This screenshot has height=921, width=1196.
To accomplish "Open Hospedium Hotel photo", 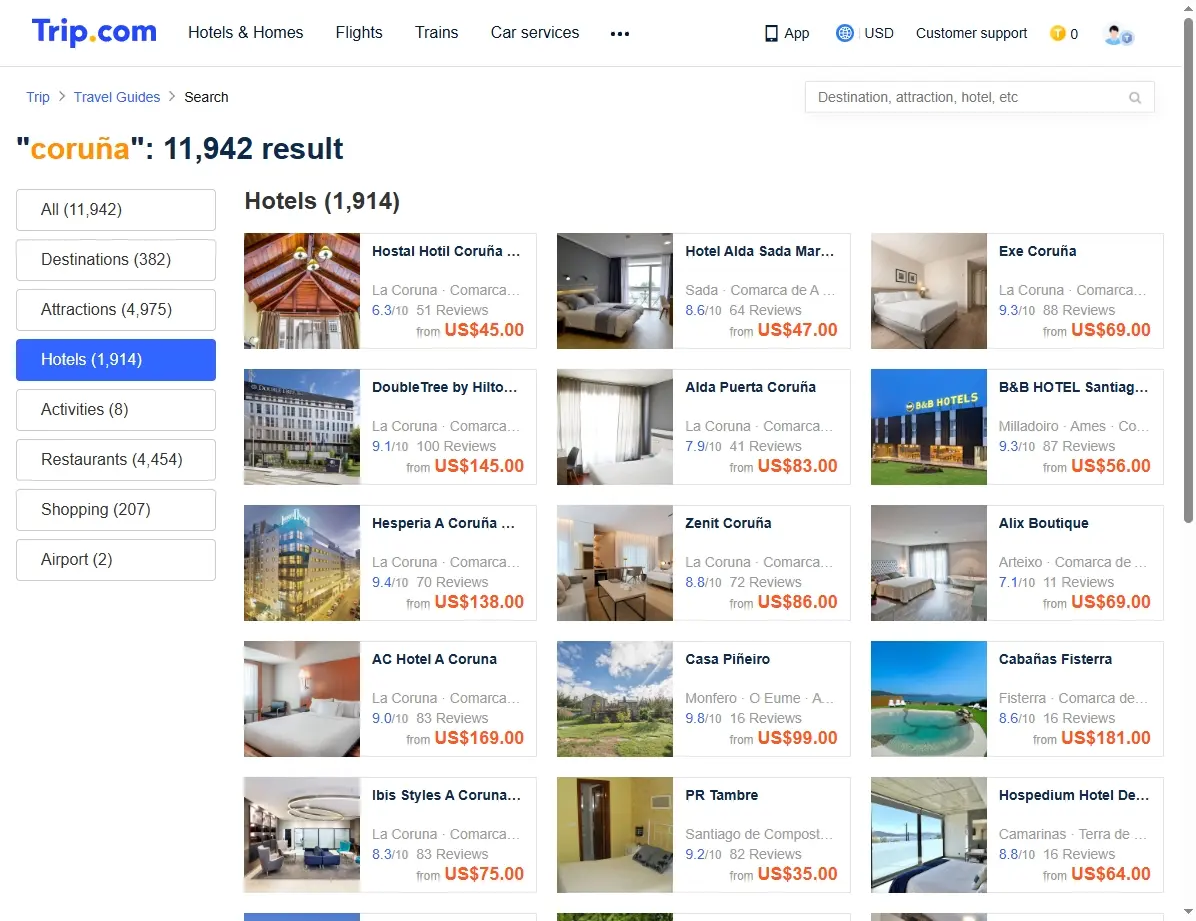I will click(x=929, y=835).
